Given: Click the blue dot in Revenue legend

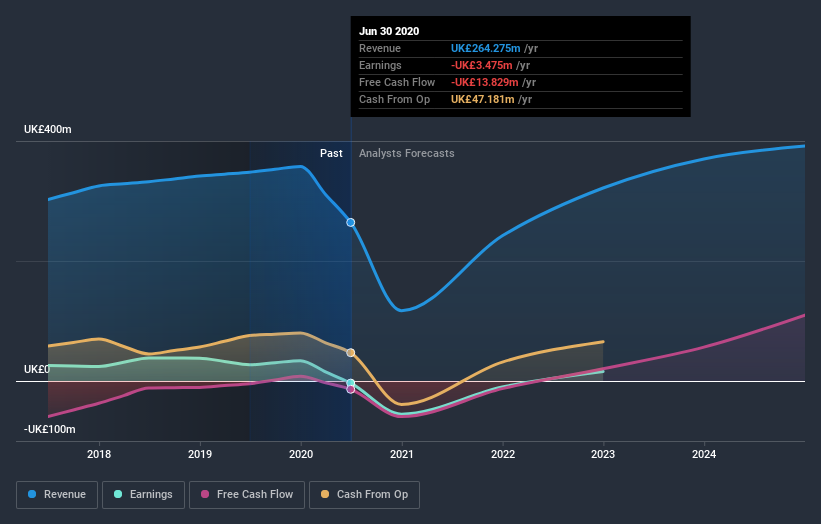Looking at the screenshot, I should tap(32, 494).
